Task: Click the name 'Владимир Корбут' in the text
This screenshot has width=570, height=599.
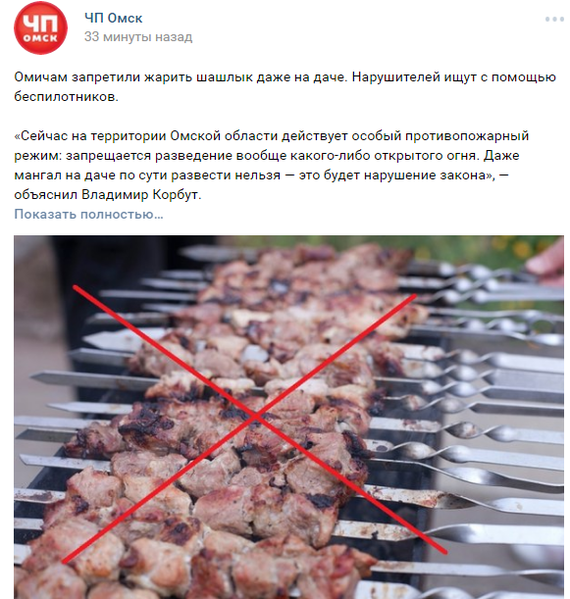Action: [x=141, y=194]
